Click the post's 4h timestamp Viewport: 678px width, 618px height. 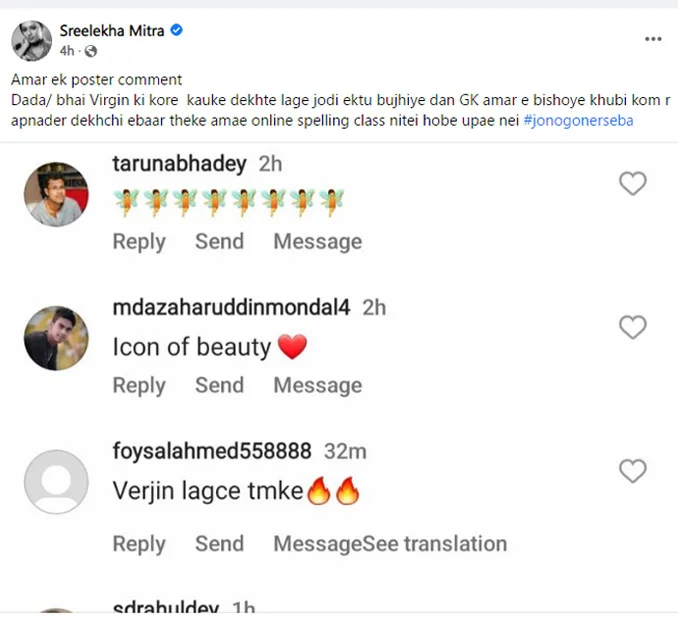click(67, 51)
